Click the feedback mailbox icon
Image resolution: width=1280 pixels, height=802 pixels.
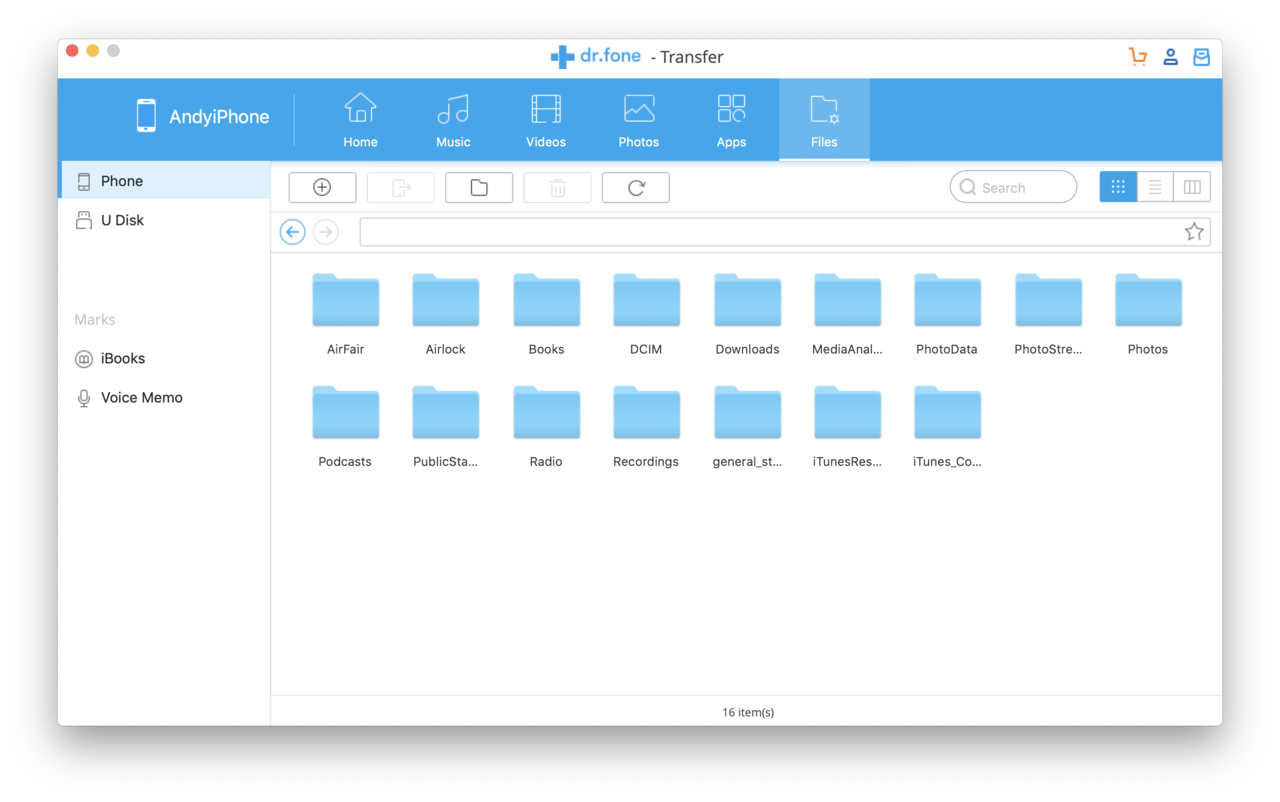click(1202, 57)
